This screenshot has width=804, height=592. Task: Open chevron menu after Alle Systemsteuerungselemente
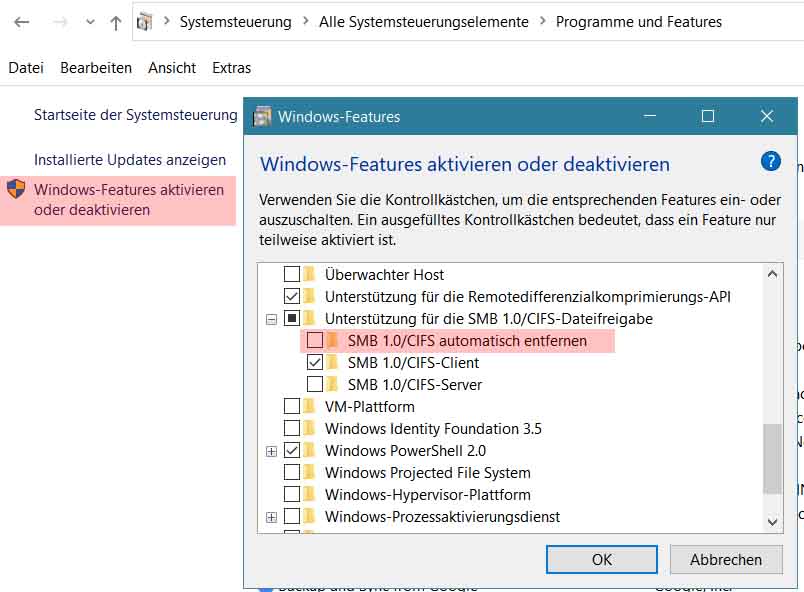[x=542, y=21]
